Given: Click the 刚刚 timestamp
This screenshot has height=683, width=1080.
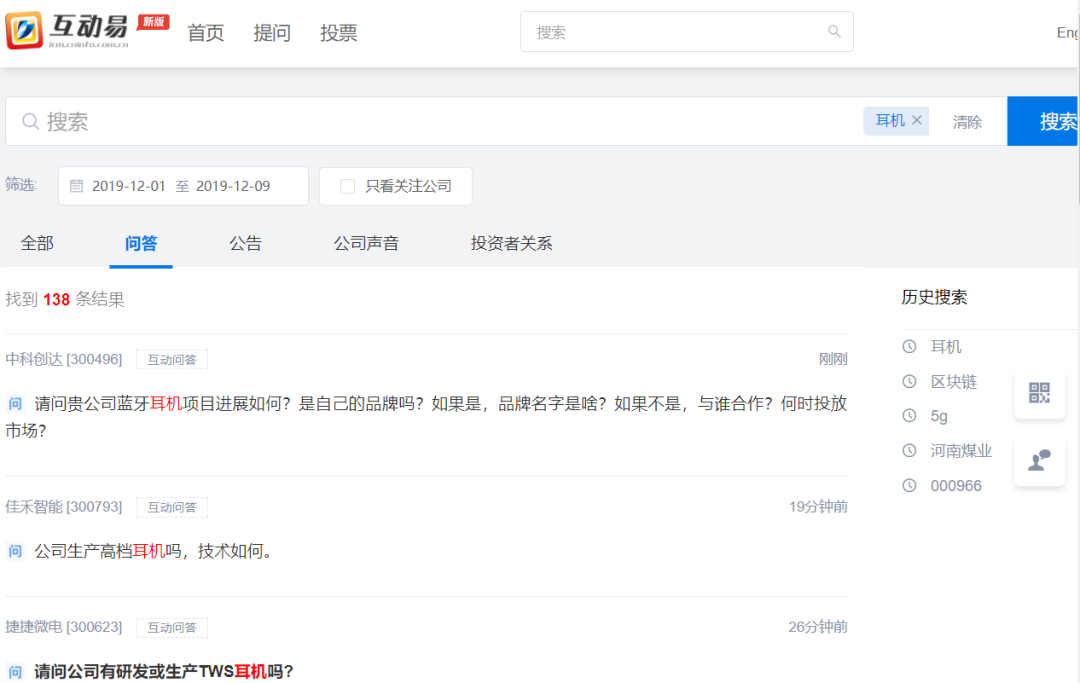Looking at the screenshot, I should click(x=833, y=359).
